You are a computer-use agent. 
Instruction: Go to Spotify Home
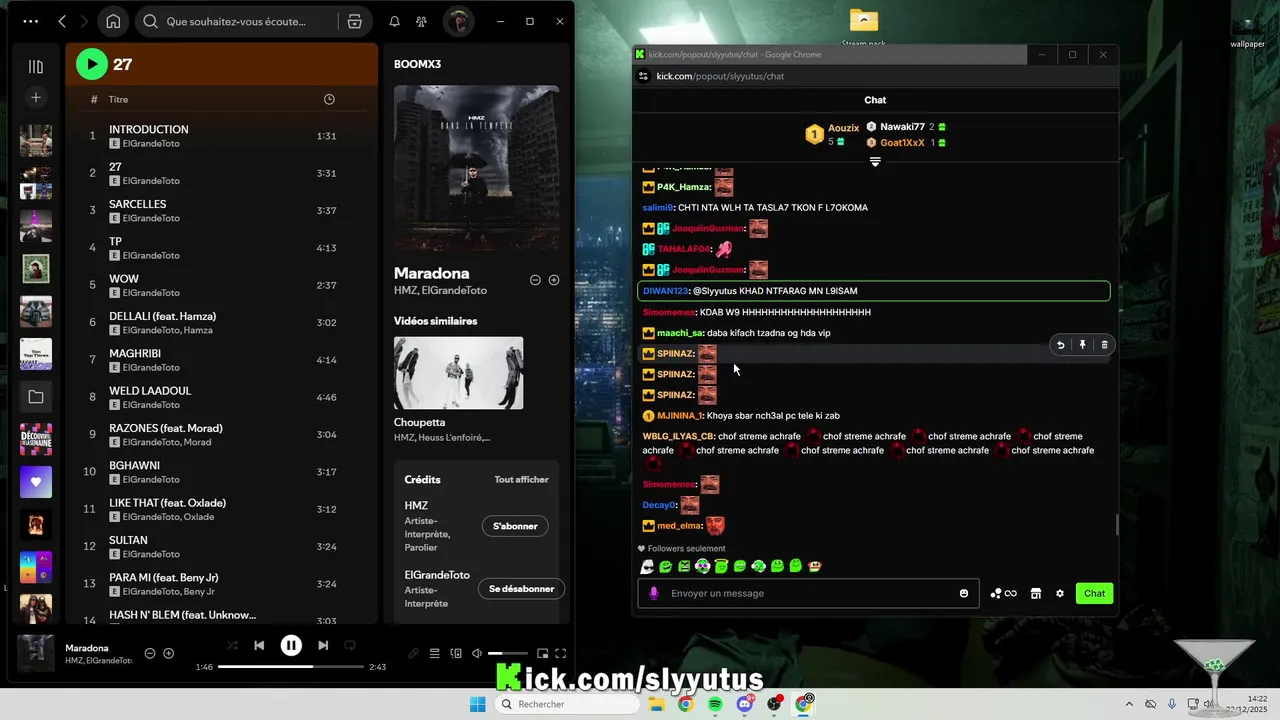(x=113, y=21)
